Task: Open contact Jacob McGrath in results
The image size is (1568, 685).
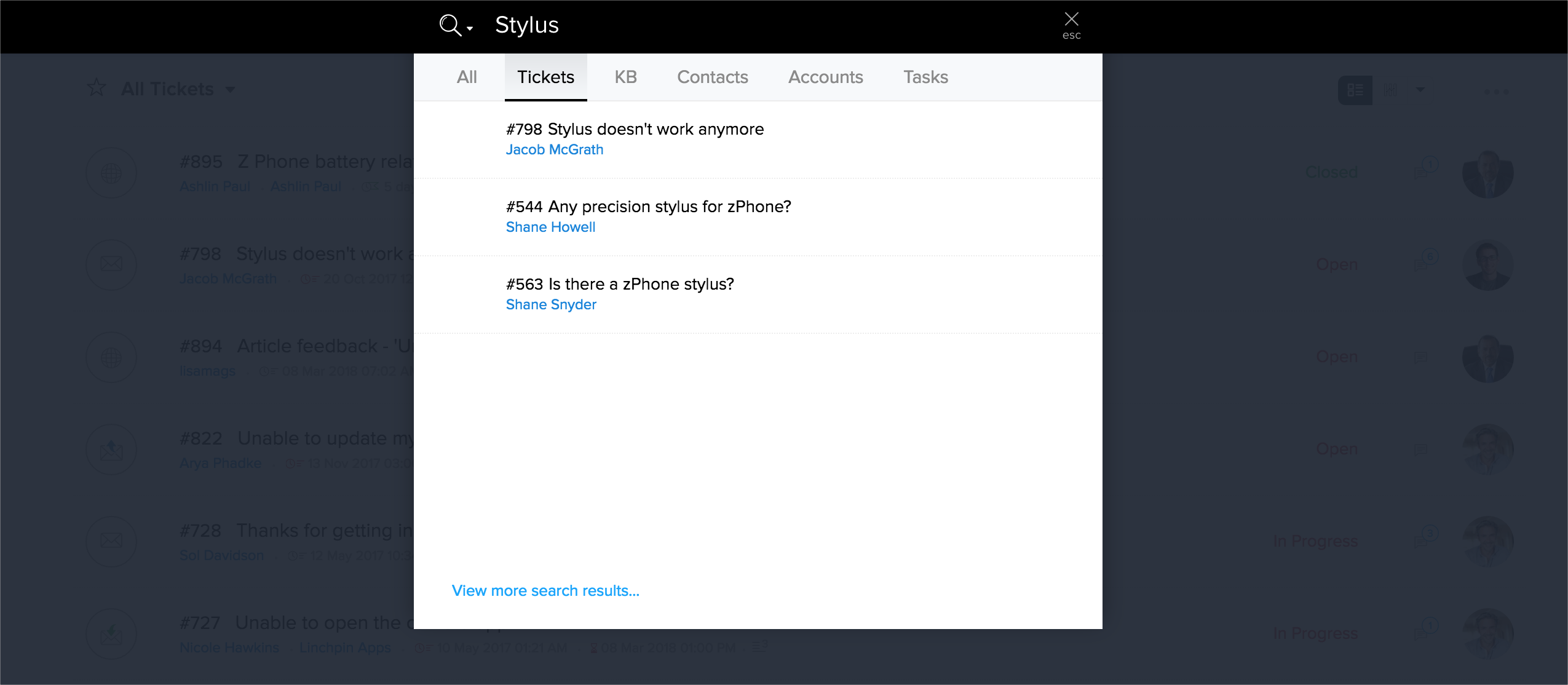Action: coord(554,149)
